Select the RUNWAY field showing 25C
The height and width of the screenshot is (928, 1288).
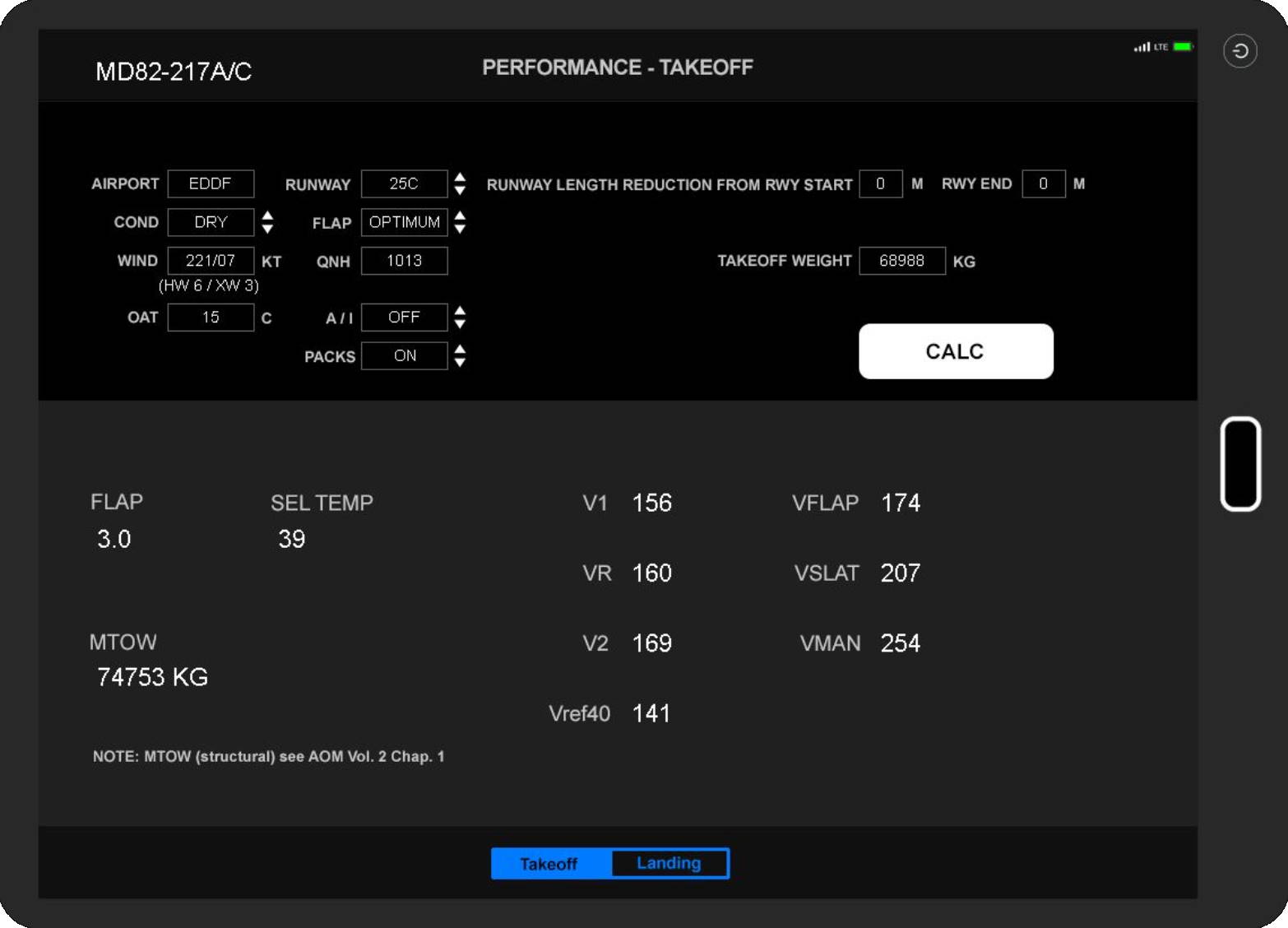[x=404, y=183]
